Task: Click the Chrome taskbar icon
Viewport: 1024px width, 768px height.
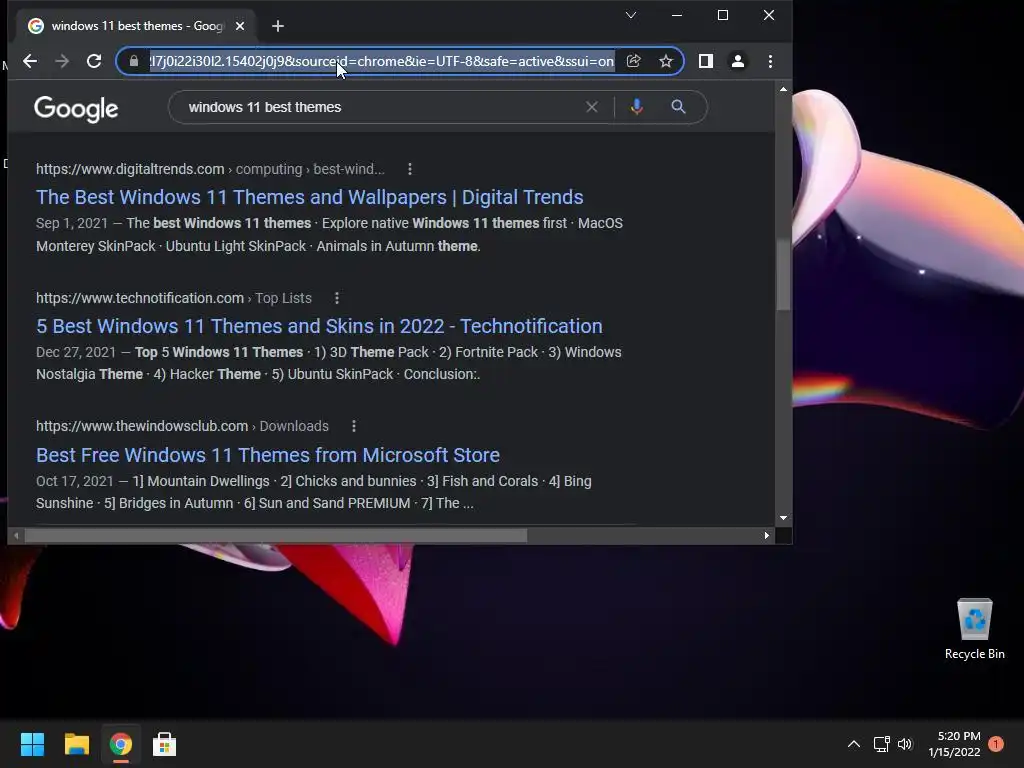Action: coord(121,744)
